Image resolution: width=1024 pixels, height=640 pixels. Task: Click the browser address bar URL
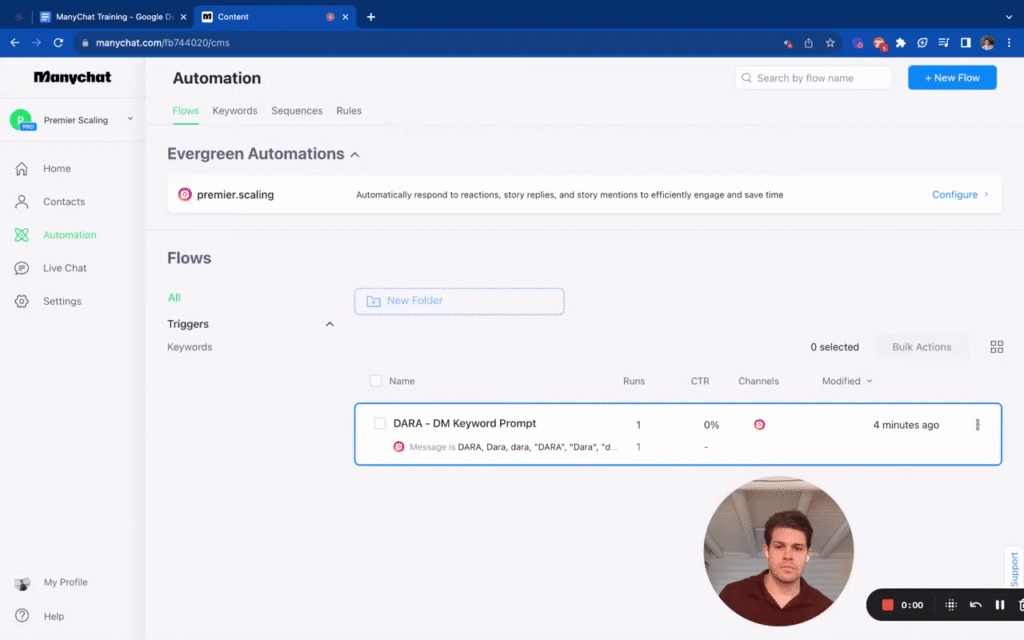click(163, 42)
